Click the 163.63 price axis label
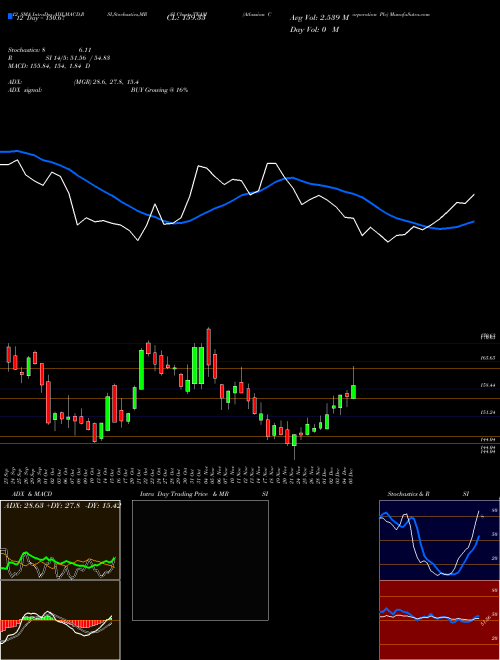500x660 pixels. pos(488,358)
